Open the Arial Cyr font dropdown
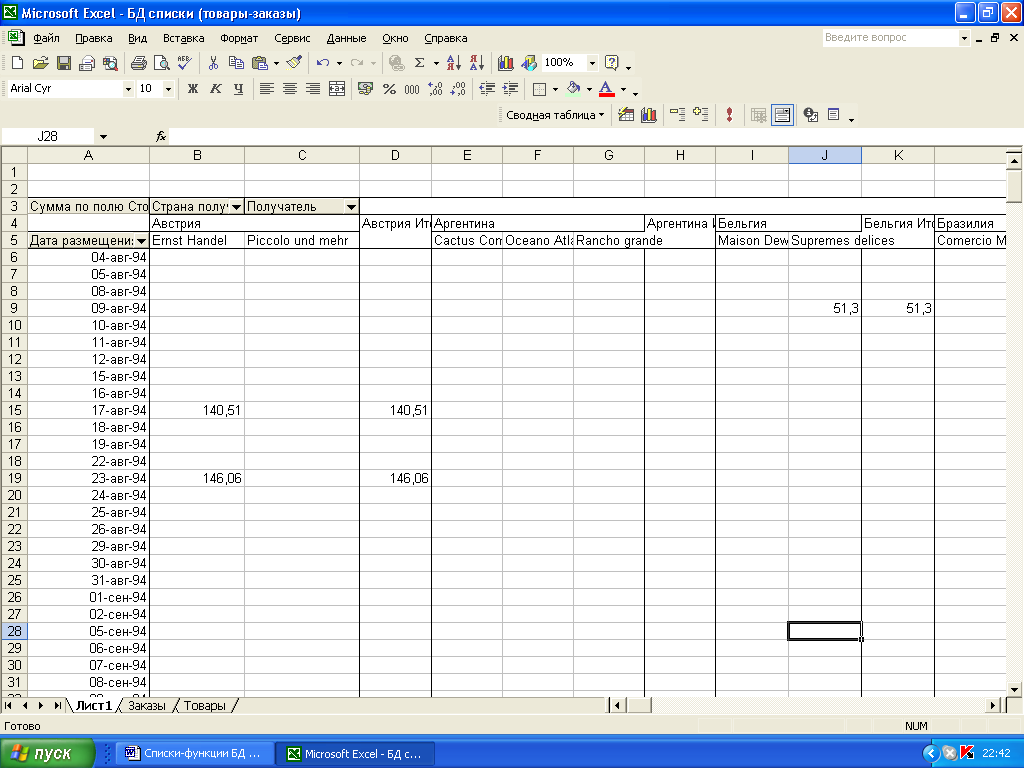Image resolution: width=1024 pixels, height=768 pixels. 128,89
